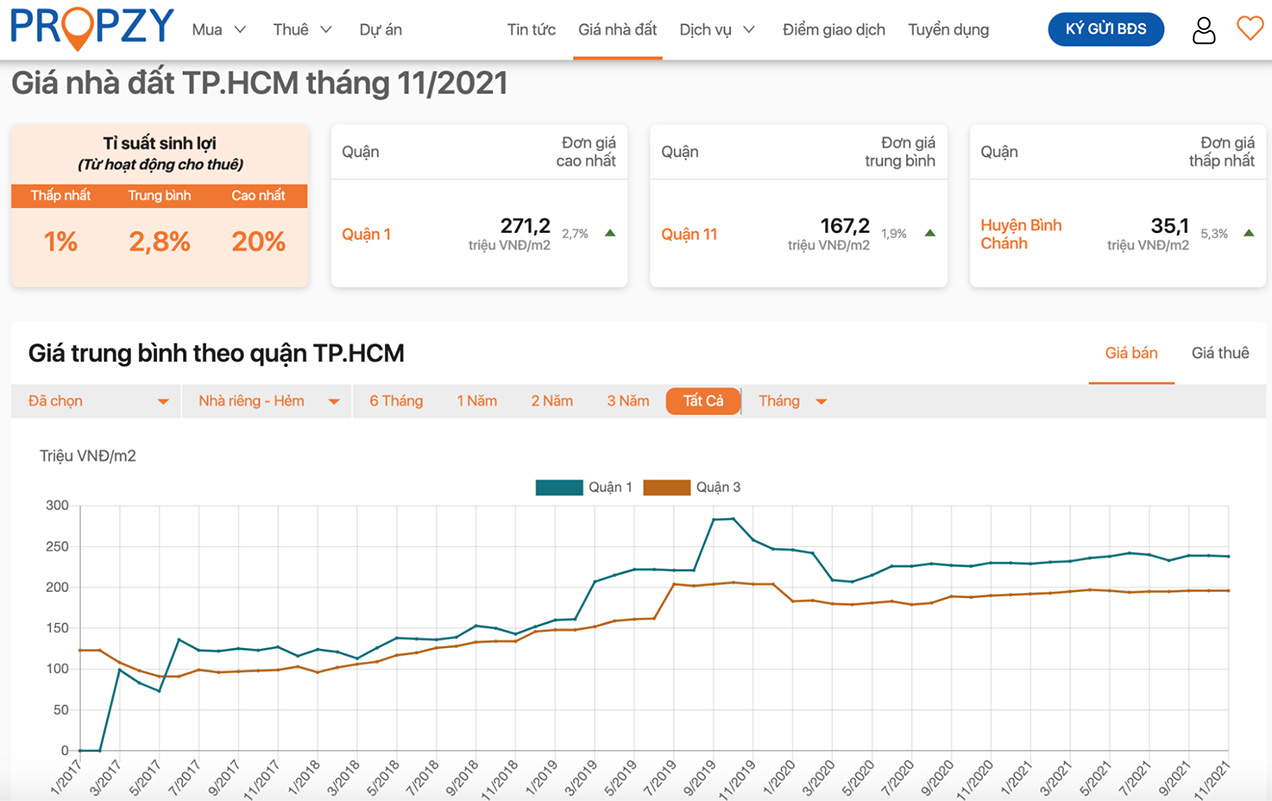Toggle Quận 3 series in chart legend
1272x801 pixels.
[x=692, y=487]
